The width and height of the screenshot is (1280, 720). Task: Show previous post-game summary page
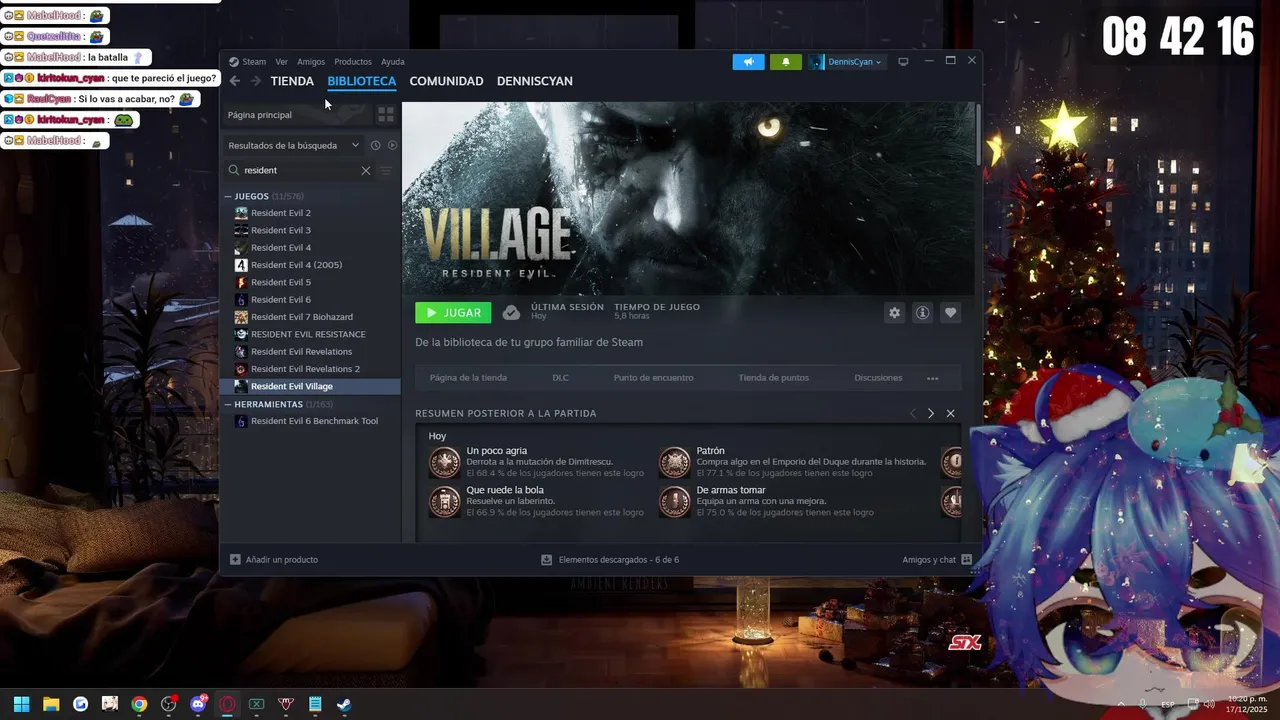pos(912,413)
